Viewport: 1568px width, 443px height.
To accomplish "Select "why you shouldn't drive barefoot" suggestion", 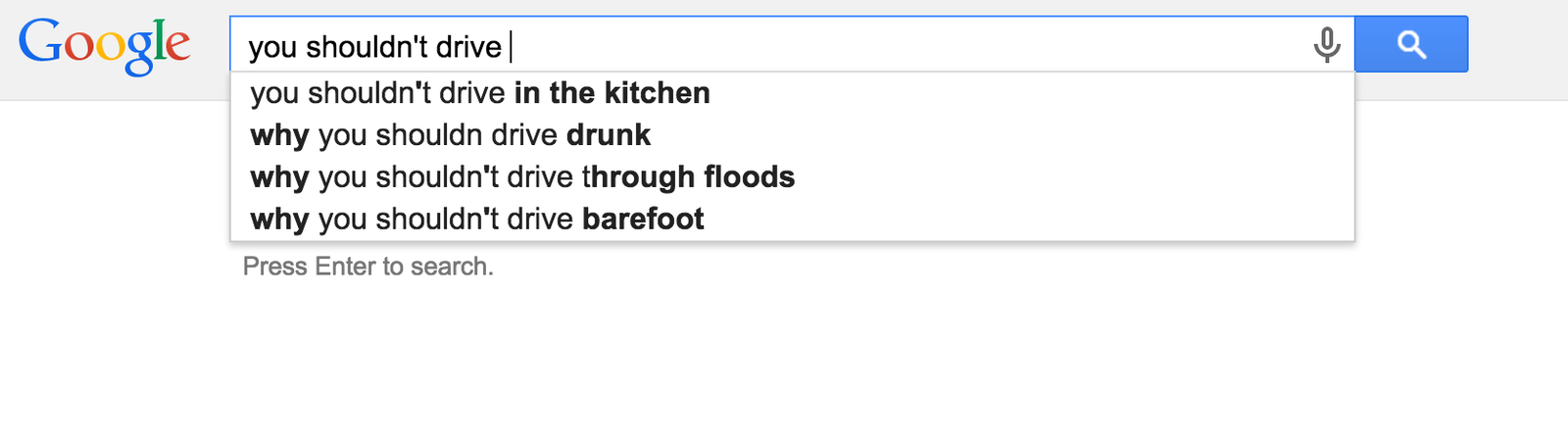I will 477,220.
